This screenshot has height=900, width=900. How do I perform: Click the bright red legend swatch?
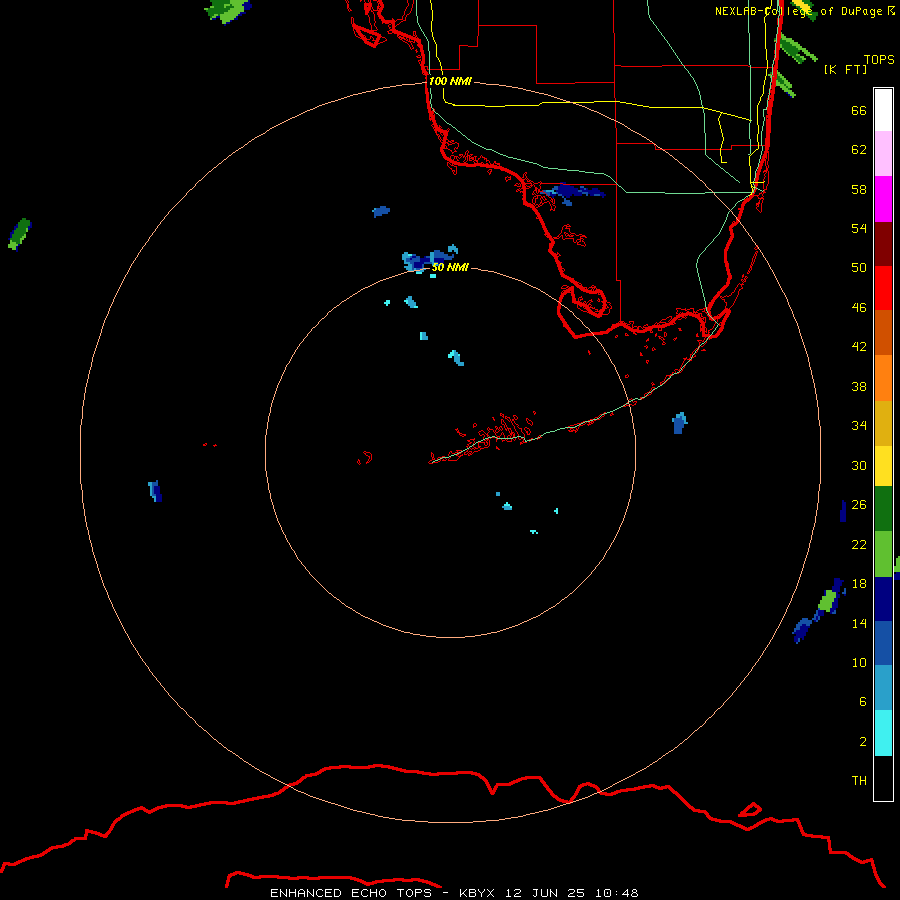[x=883, y=288]
